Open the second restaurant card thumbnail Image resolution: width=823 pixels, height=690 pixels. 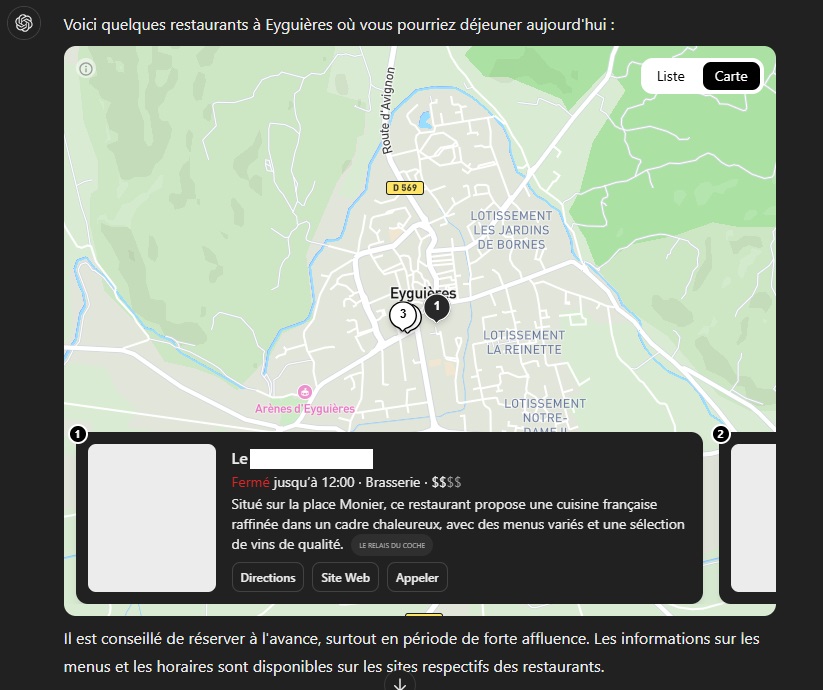754,518
